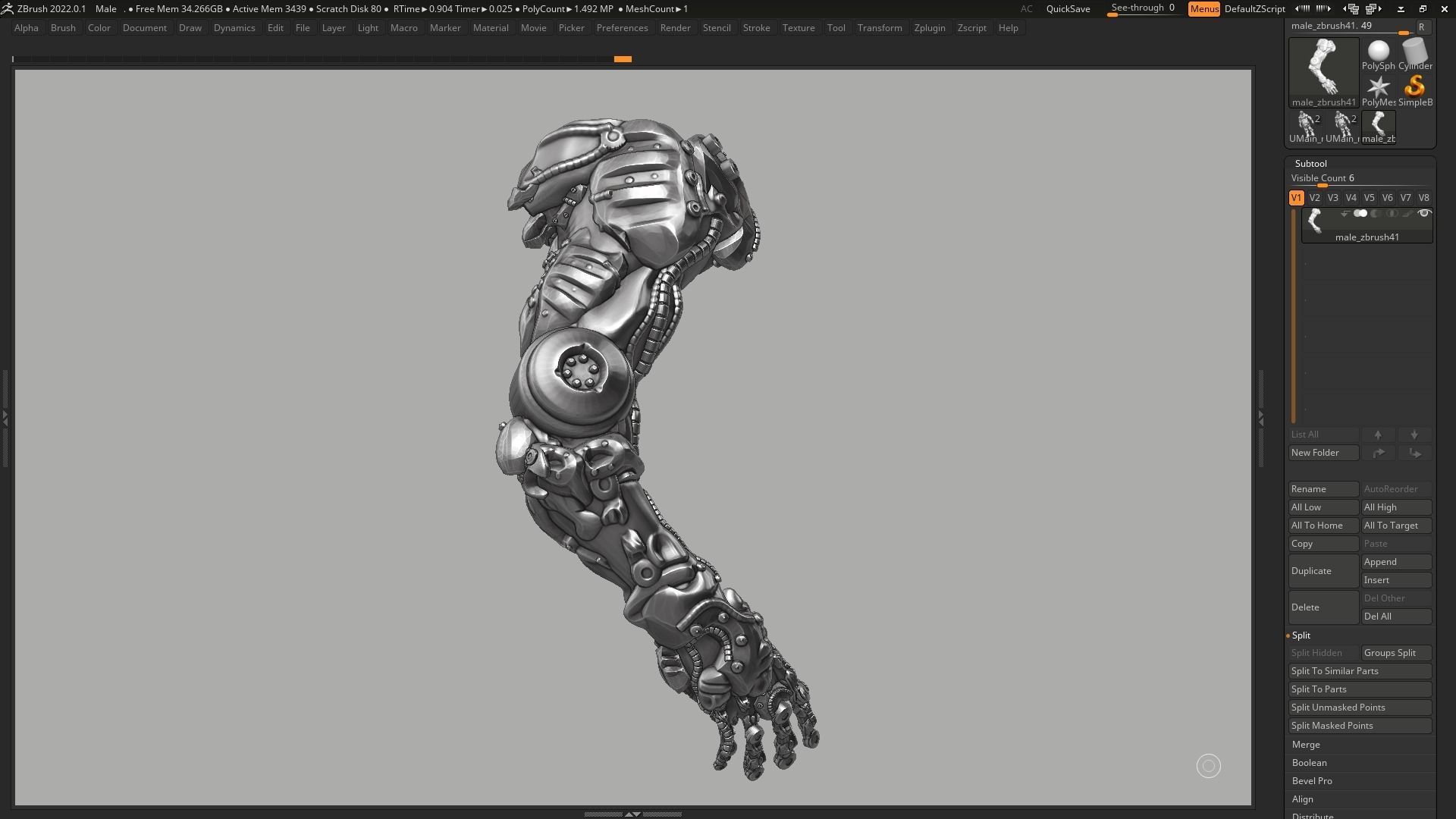This screenshot has height=819, width=1456.
Task: Activate visibility set V5
Action: point(1369,198)
